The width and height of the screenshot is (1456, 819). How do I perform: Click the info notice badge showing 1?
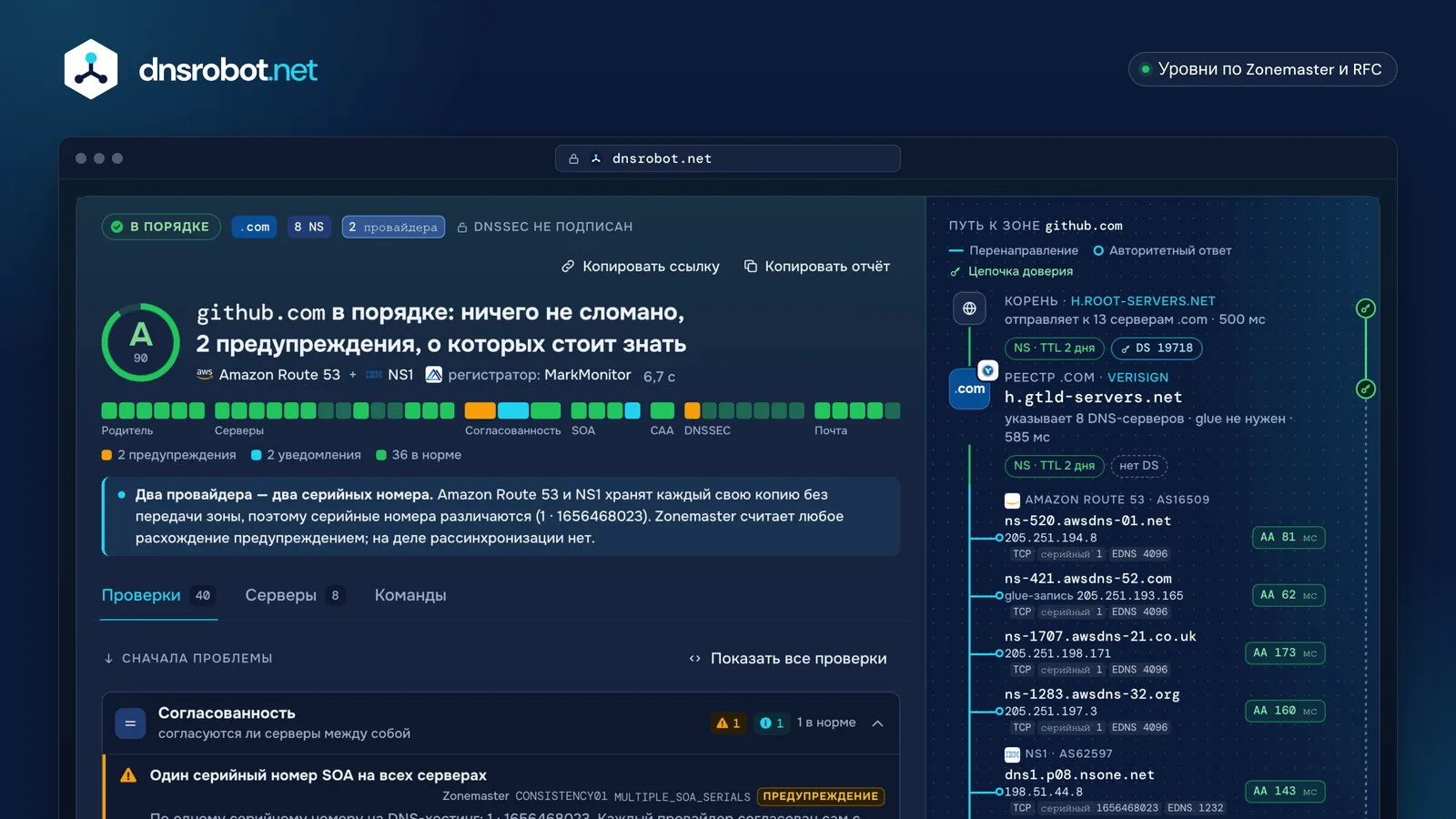772,723
